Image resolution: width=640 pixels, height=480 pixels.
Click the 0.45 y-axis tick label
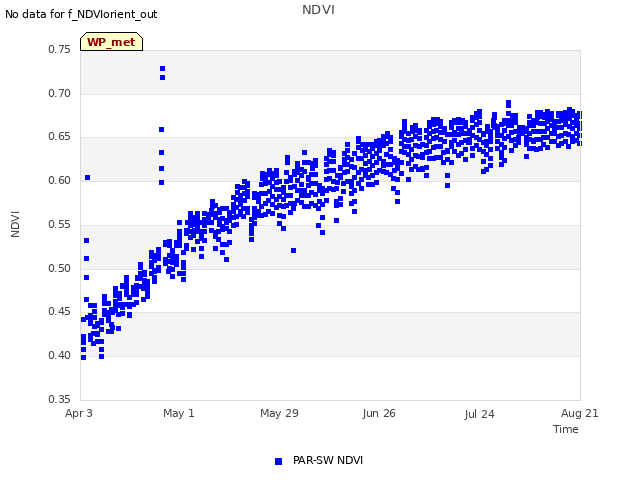coord(60,311)
